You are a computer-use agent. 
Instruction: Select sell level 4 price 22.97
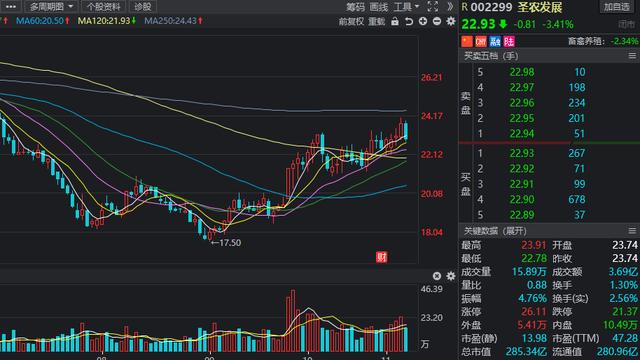pyautogui.click(x=522, y=87)
